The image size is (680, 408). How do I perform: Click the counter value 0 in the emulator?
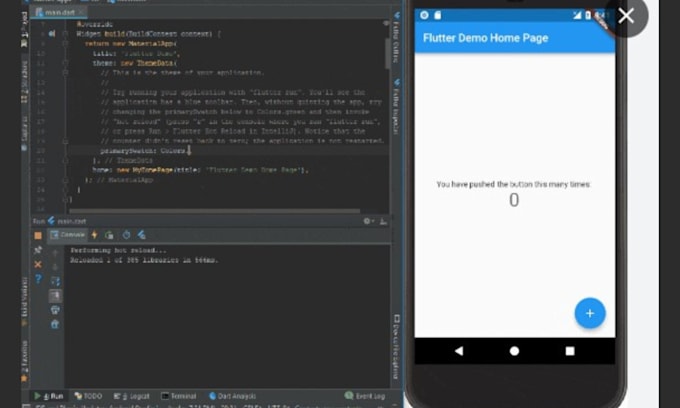(x=514, y=200)
